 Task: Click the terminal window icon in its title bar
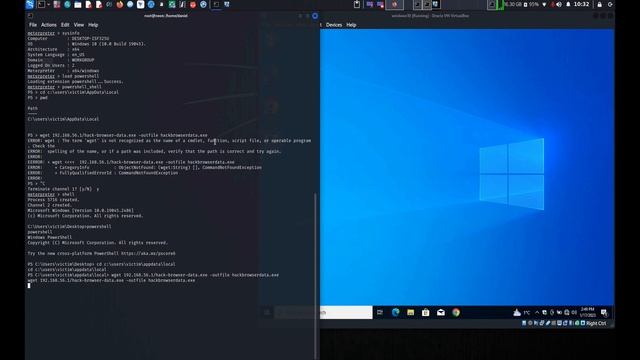coord(30,16)
